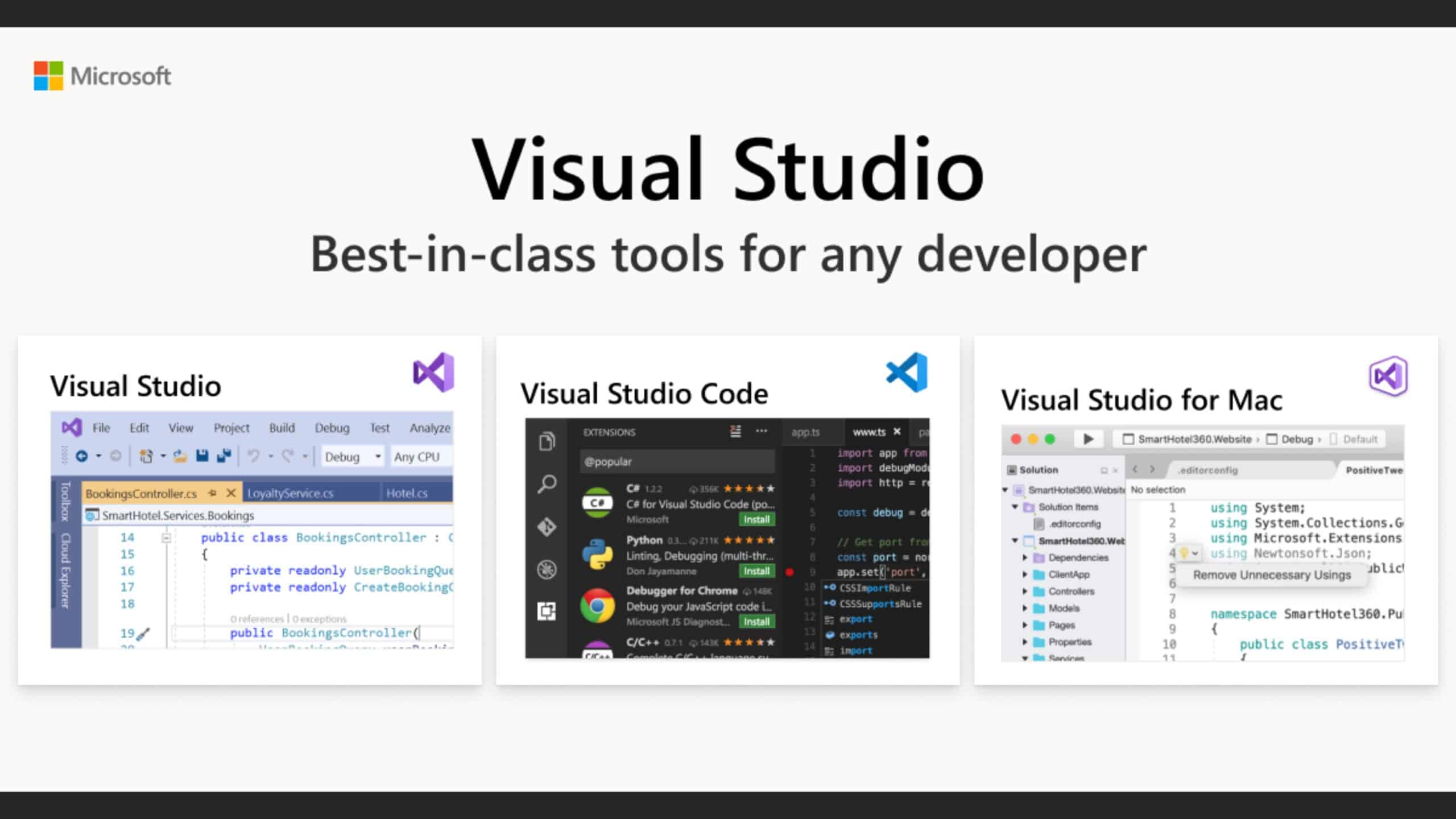
Task: Open the More actions ellipsis in Extensions panel
Action: (x=762, y=431)
